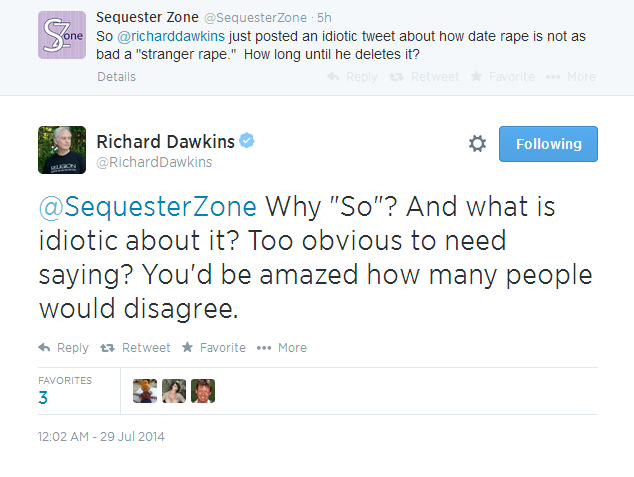
Task: Reply to the Sequester Zone tweet
Action: tap(352, 77)
